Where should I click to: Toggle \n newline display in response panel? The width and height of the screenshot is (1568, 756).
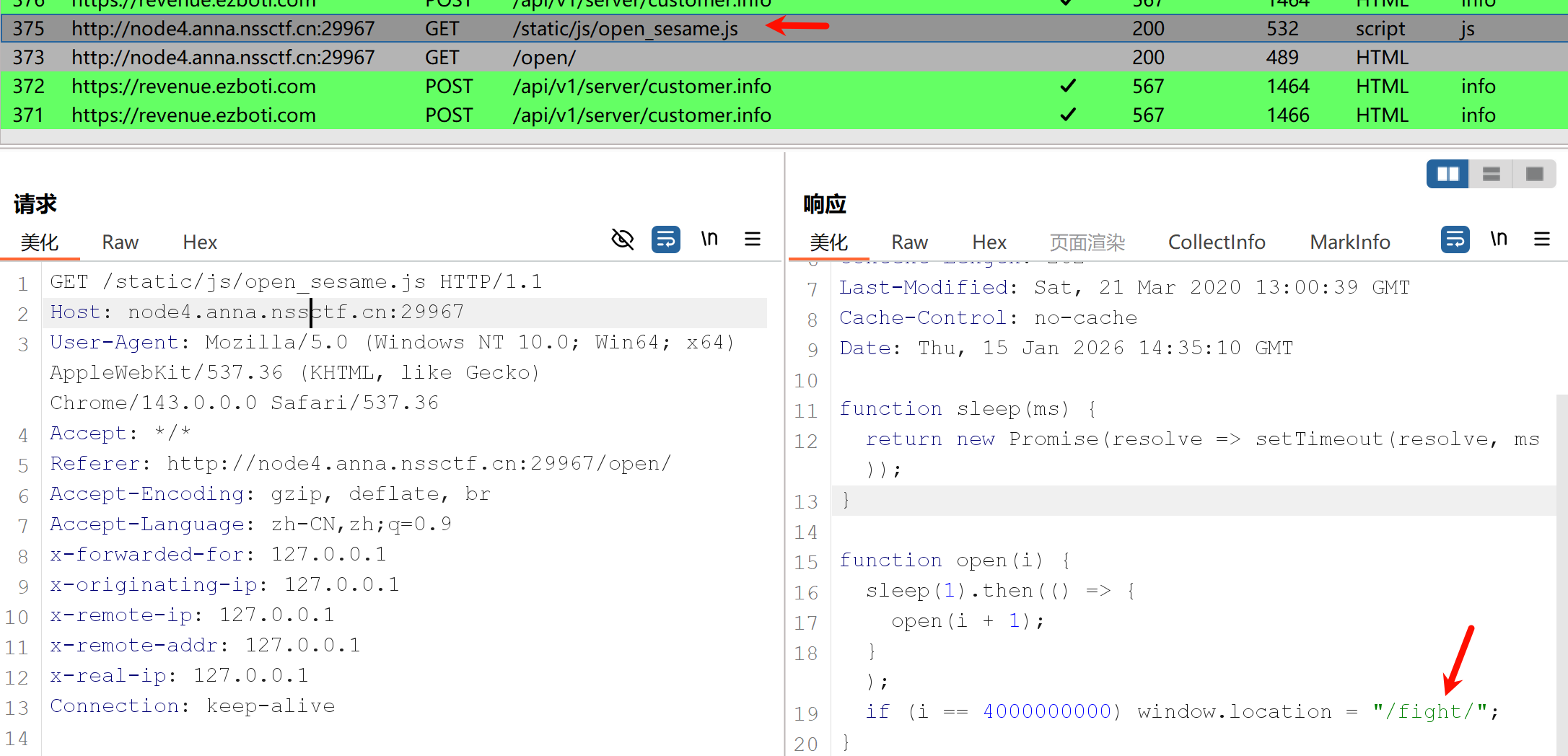click(x=1499, y=239)
